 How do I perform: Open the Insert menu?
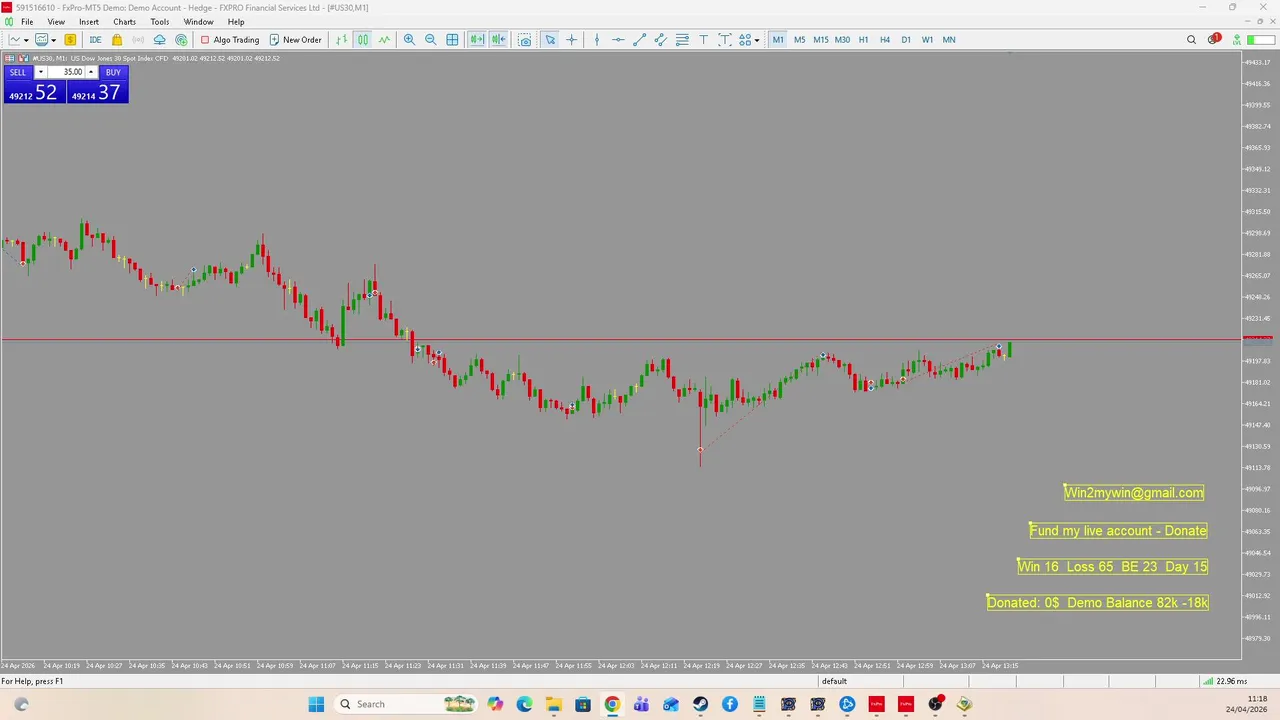tap(89, 22)
